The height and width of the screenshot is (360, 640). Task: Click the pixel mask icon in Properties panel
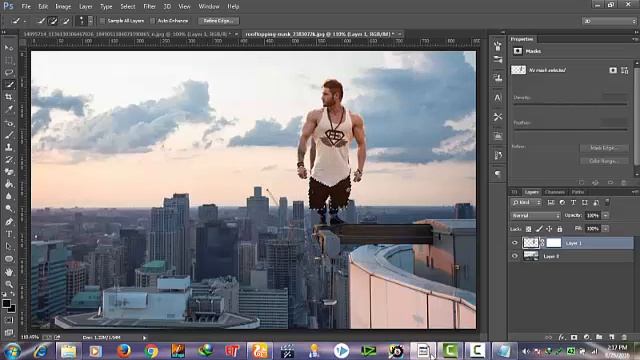(613, 70)
